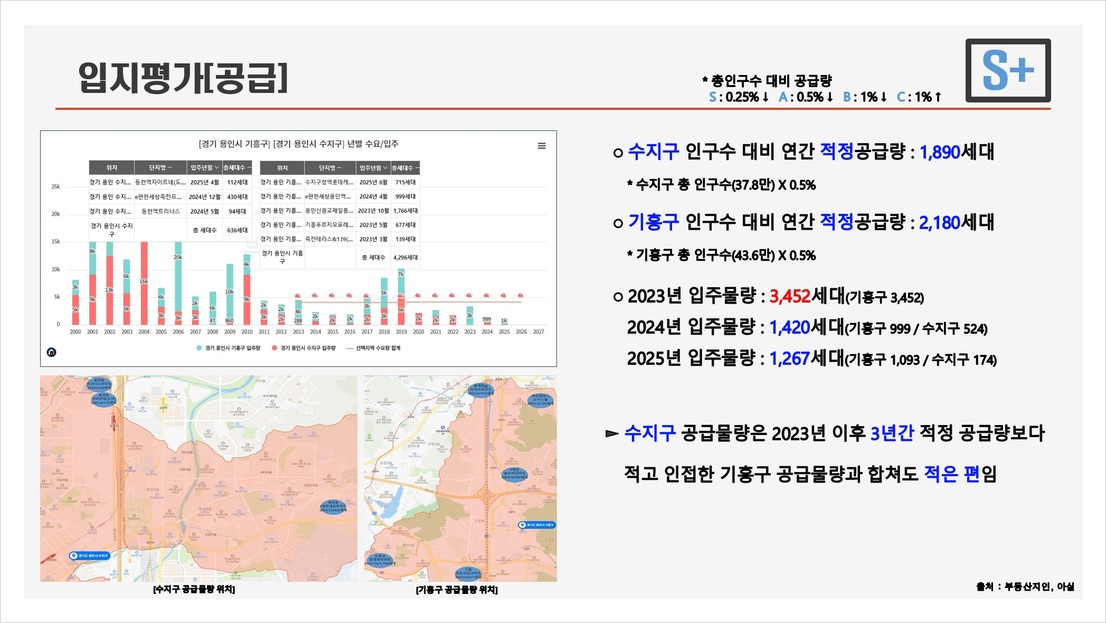Click the 25k label on the vertical axis
Image resolution: width=1106 pixels, height=623 pixels.
click(56, 186)
